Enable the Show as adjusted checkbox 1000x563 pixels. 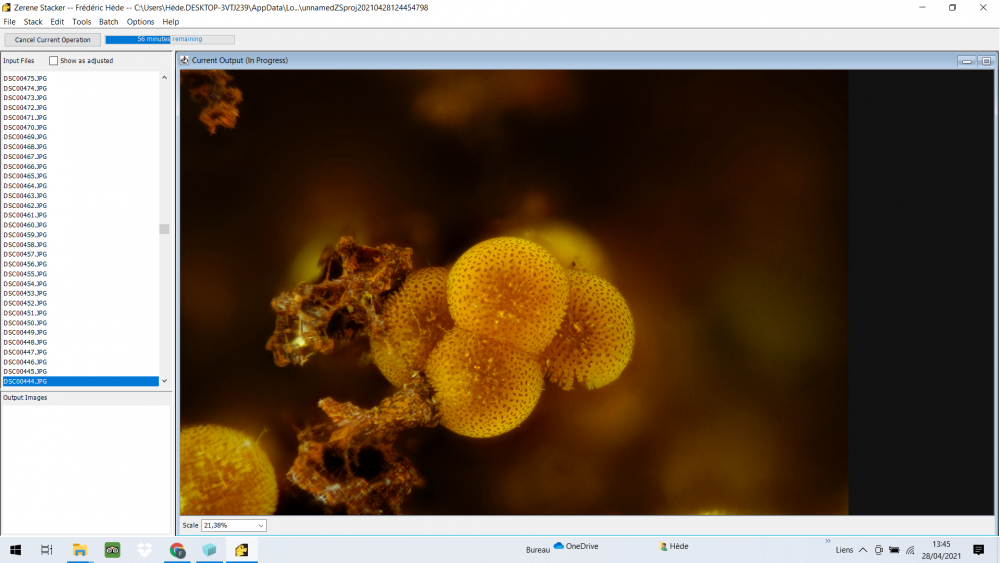54,61
